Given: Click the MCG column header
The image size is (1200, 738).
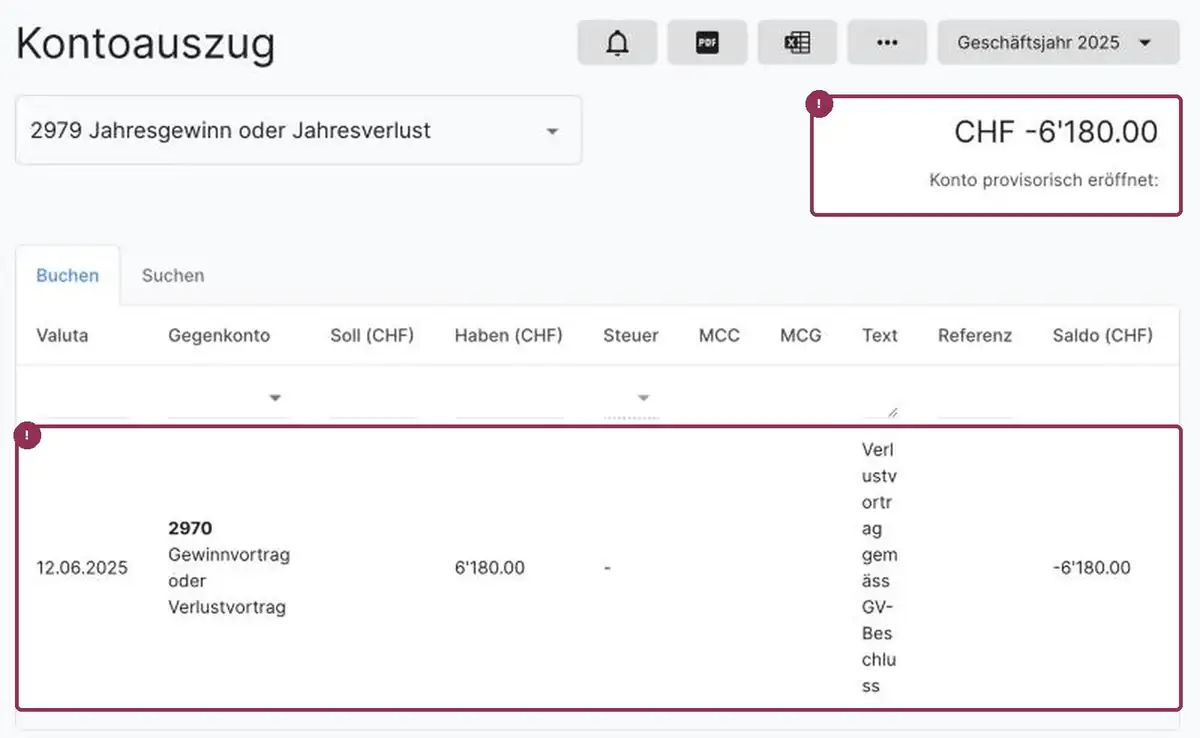Looking at the screenshot, I should point(801,336).
